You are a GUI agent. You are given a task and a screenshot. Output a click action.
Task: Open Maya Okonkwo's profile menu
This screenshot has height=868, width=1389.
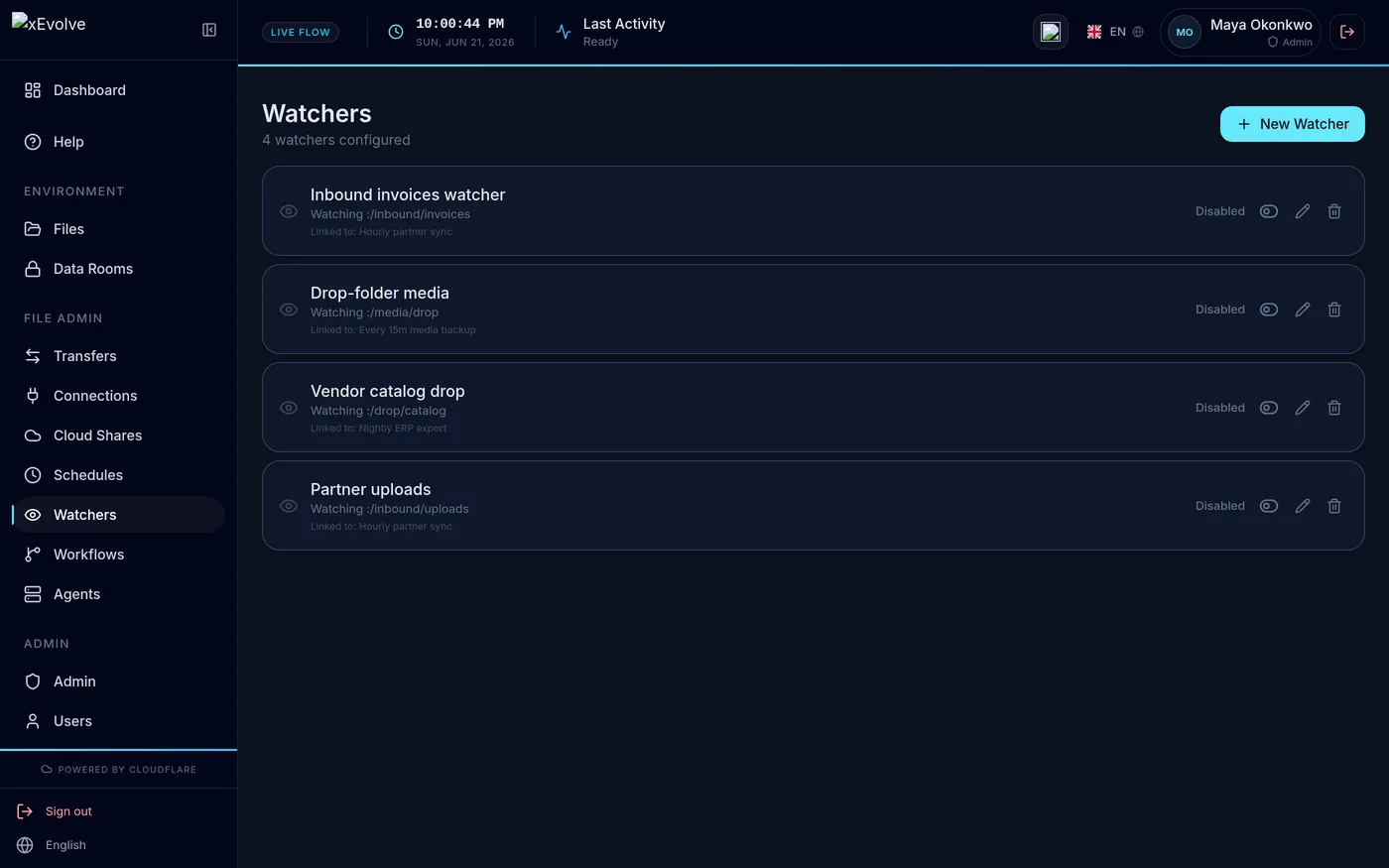tap(1240, 32)
